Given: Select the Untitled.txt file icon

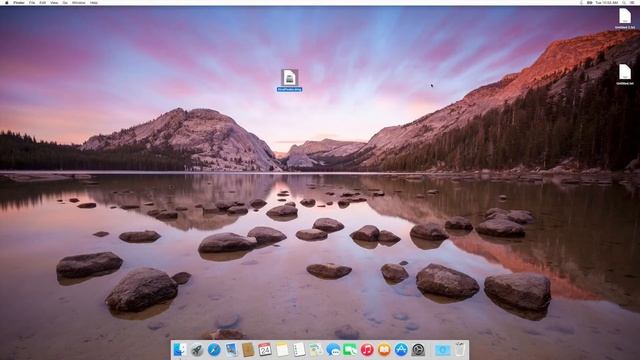Looking at the screenshot, I should tap(625, 72).
